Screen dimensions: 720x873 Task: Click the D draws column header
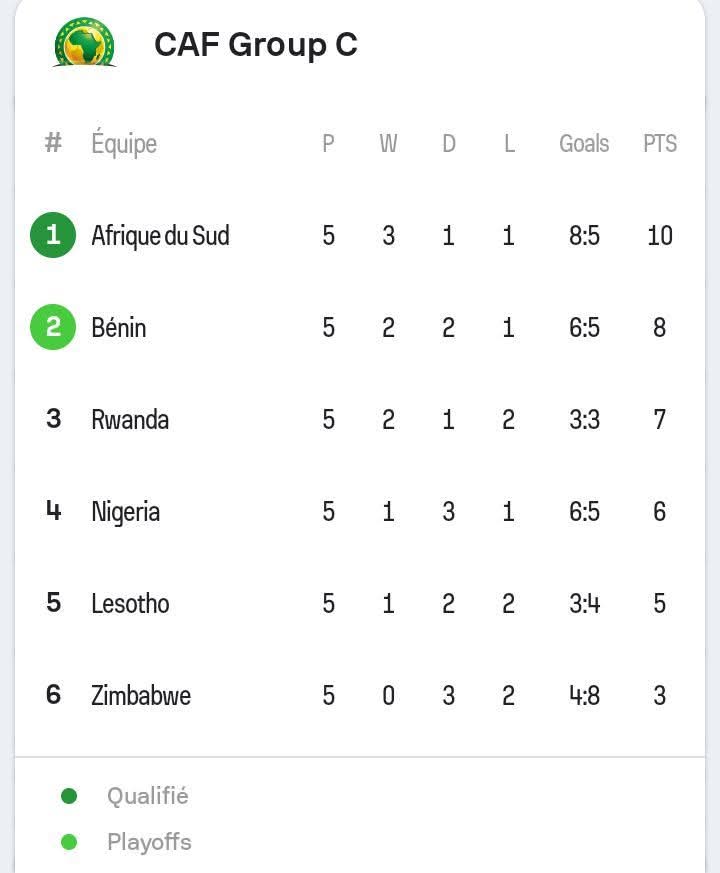(x=449, y=144)
